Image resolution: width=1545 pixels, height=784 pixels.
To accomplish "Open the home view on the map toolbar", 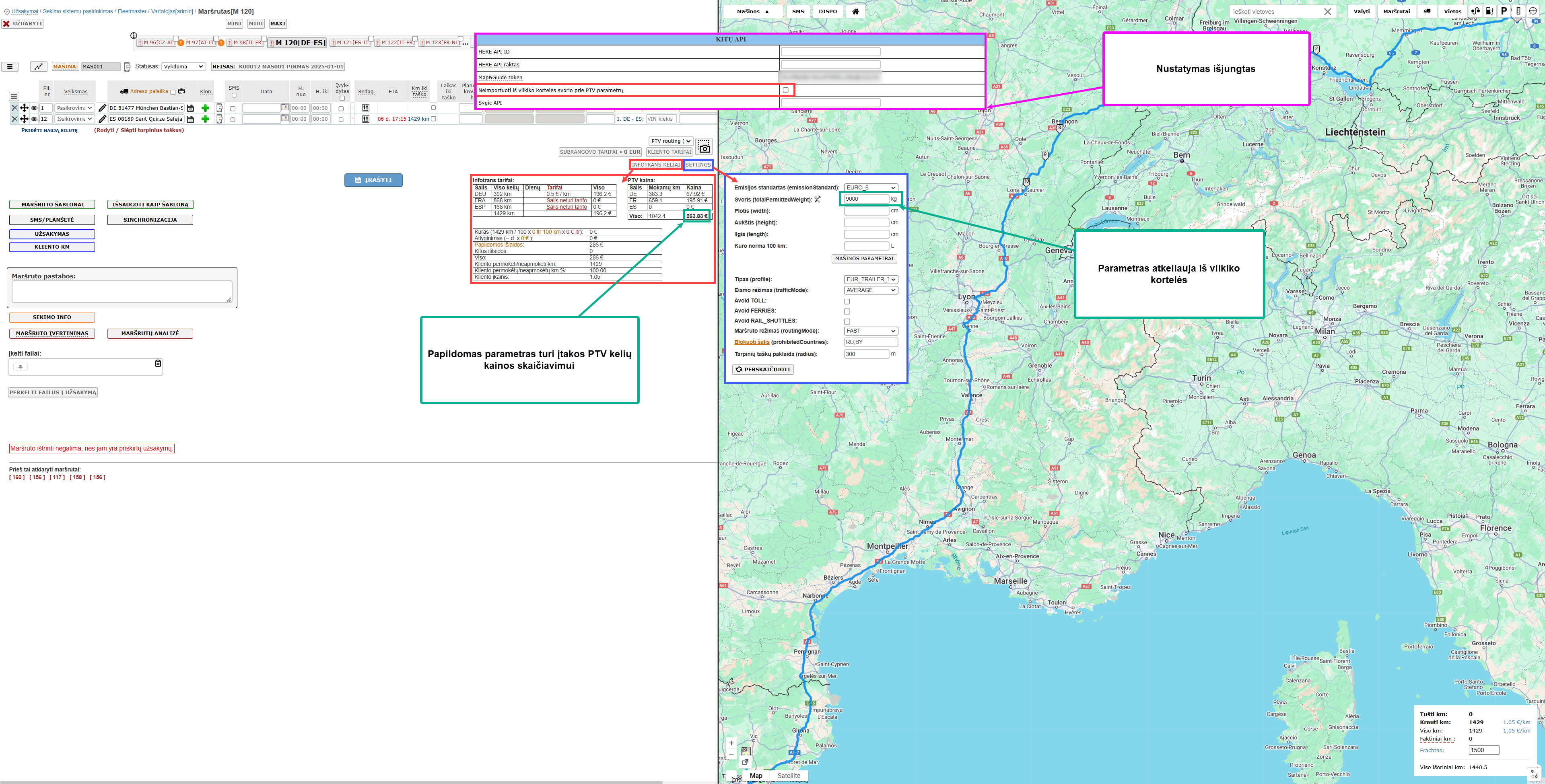I will pos(855,11).
